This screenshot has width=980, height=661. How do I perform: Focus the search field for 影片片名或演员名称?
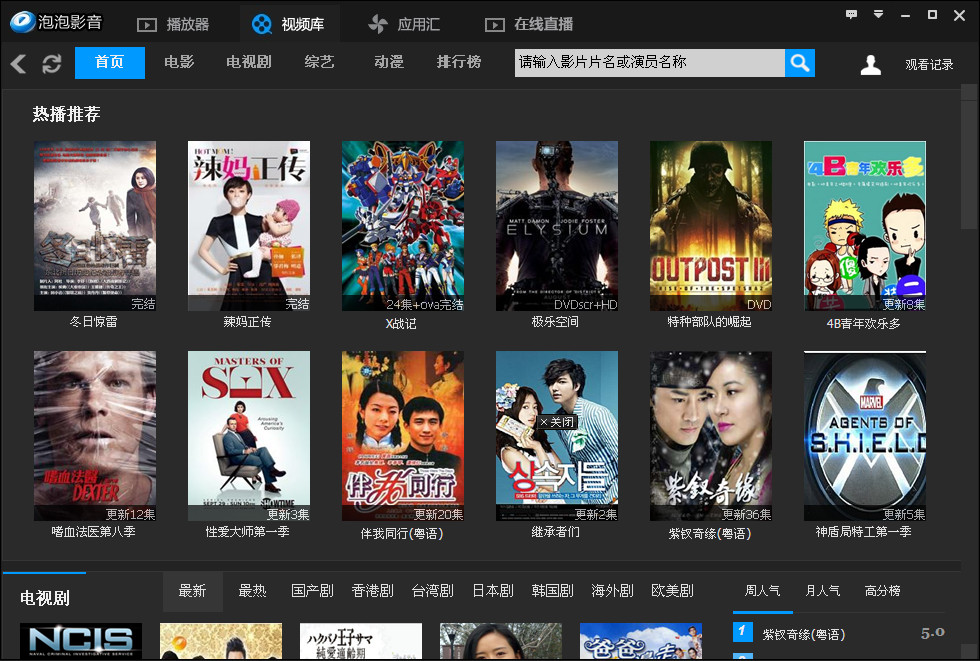(x=649, y=62)
